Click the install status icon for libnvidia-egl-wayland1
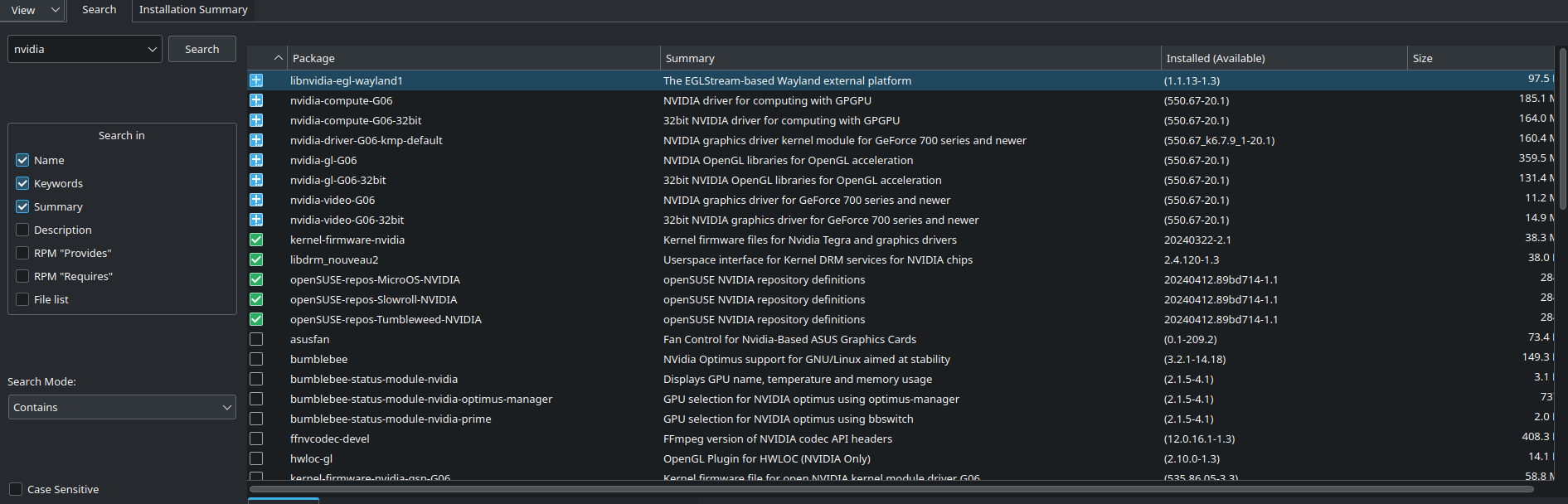 point(256,80)
